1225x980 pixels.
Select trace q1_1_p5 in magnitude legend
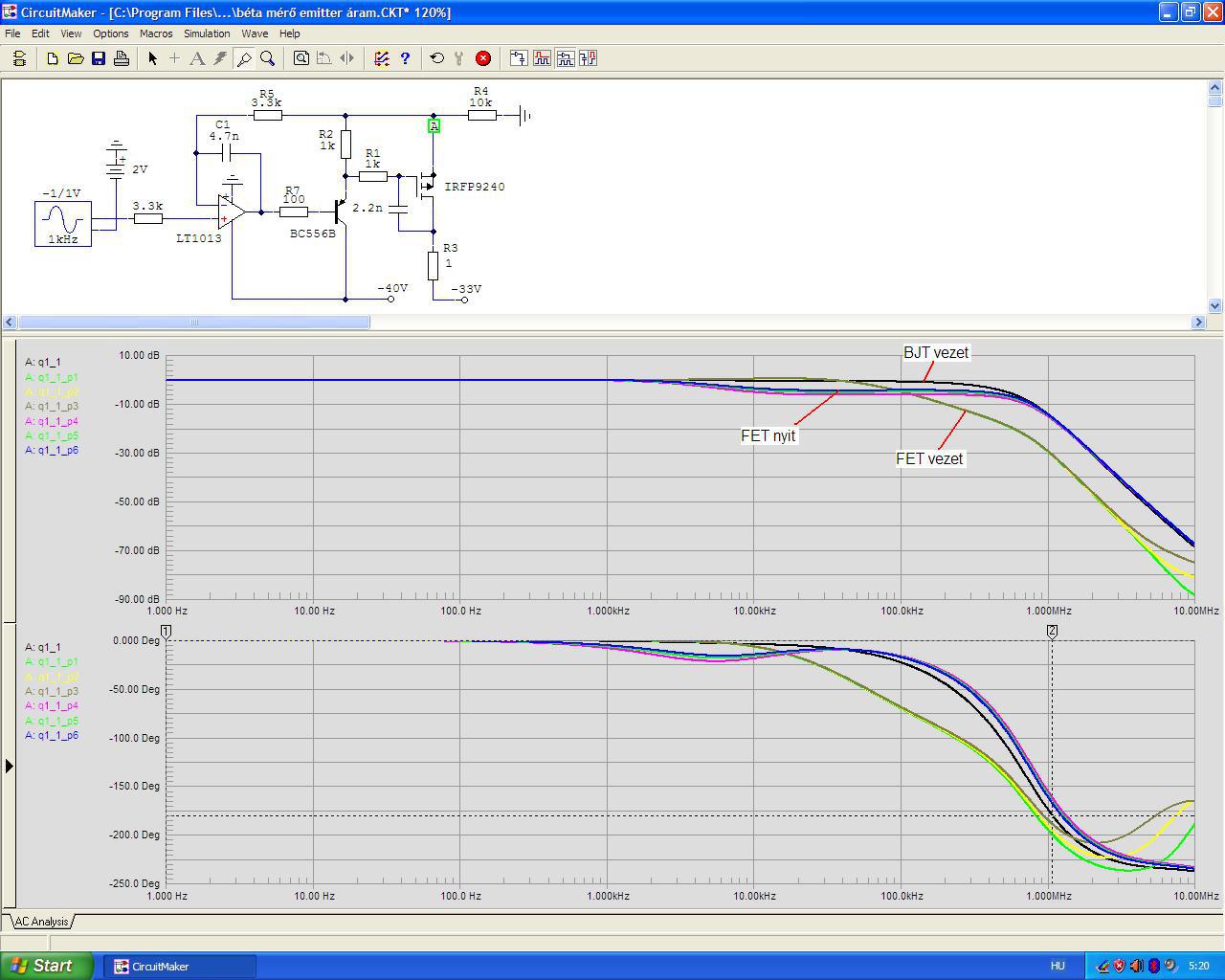tap(52, 436)
